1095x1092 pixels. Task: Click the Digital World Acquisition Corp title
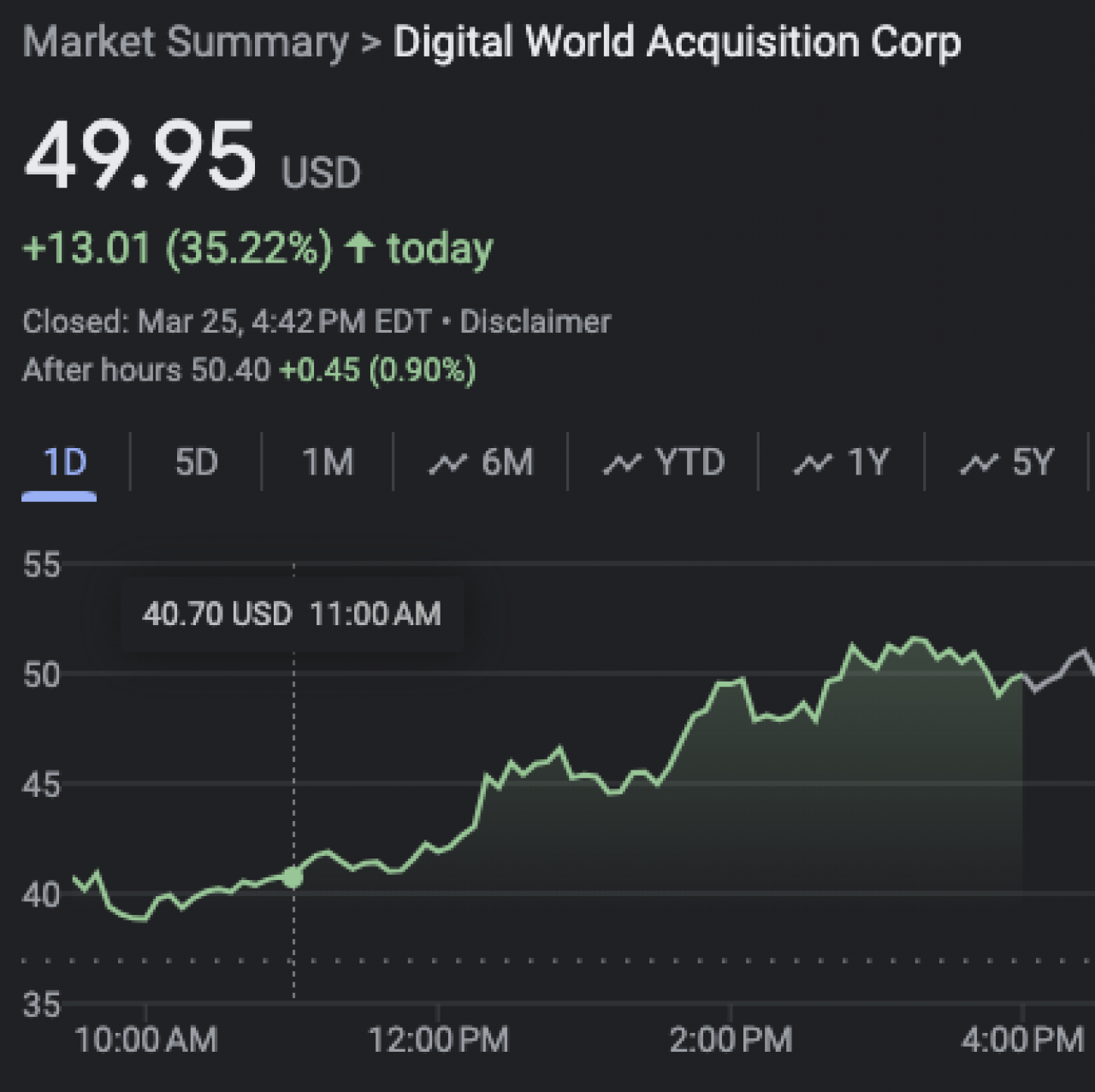click(677, 42)
